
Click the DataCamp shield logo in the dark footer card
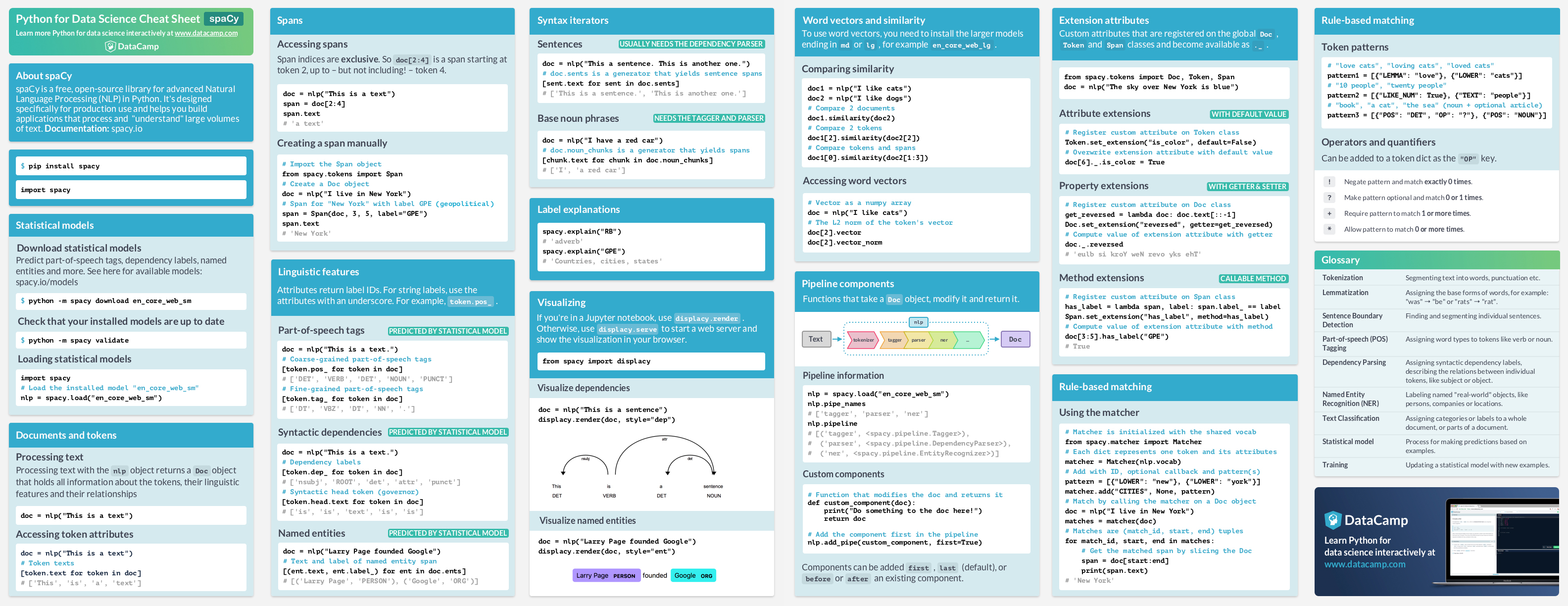1333,519
